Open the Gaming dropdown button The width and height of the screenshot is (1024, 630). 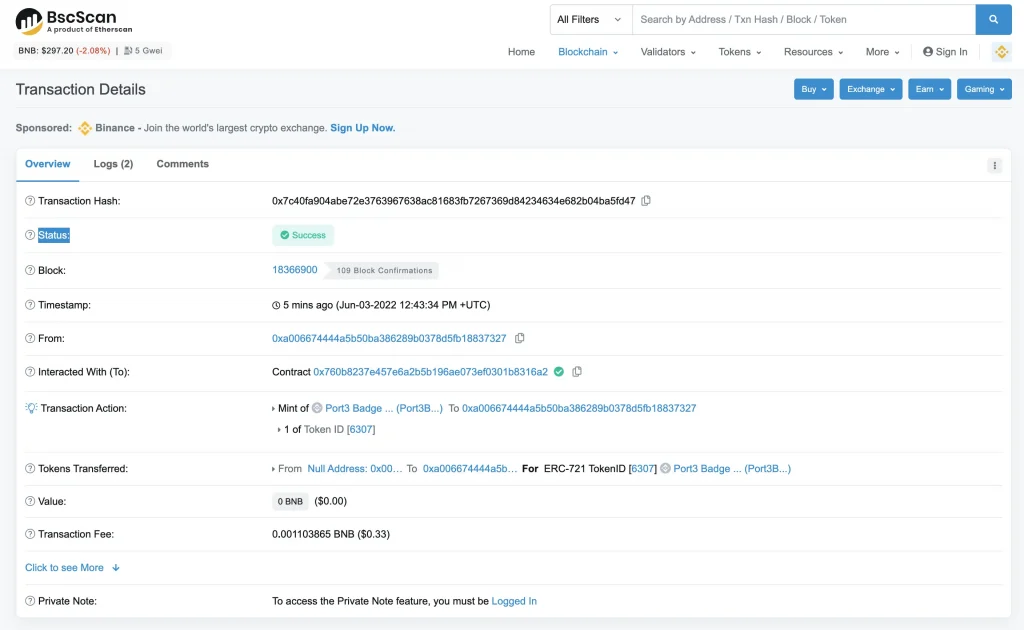pyautogui.click(x=984, y=89)
